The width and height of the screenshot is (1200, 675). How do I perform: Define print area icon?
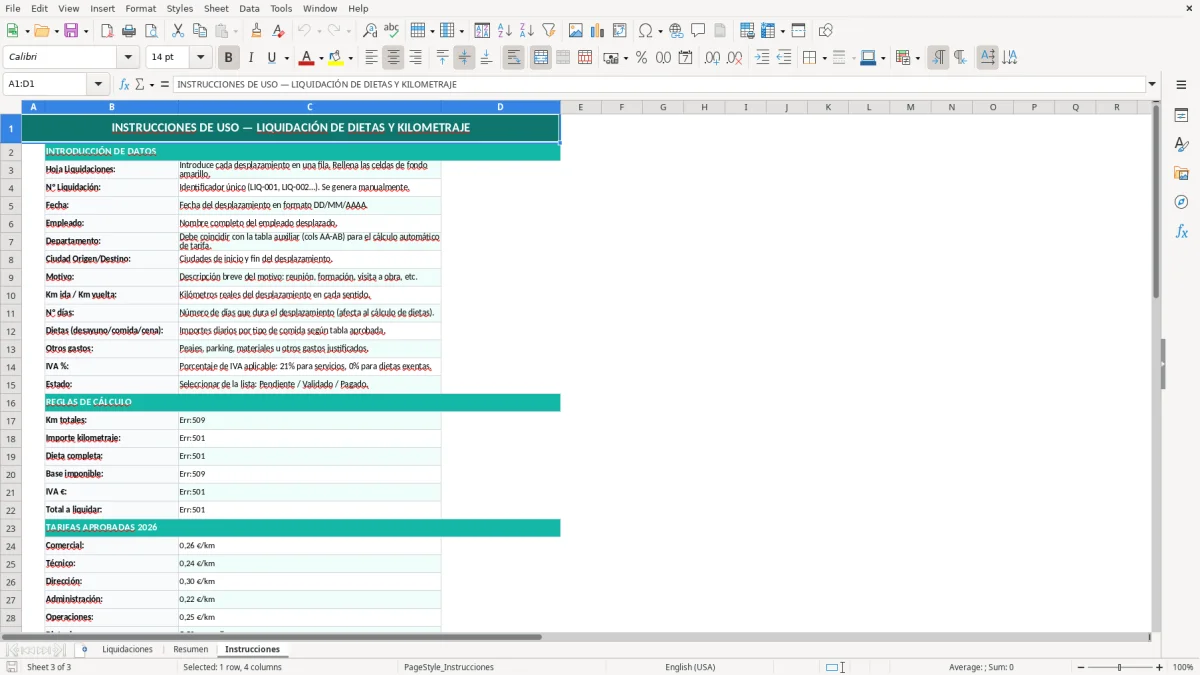(x=747, y=31)
